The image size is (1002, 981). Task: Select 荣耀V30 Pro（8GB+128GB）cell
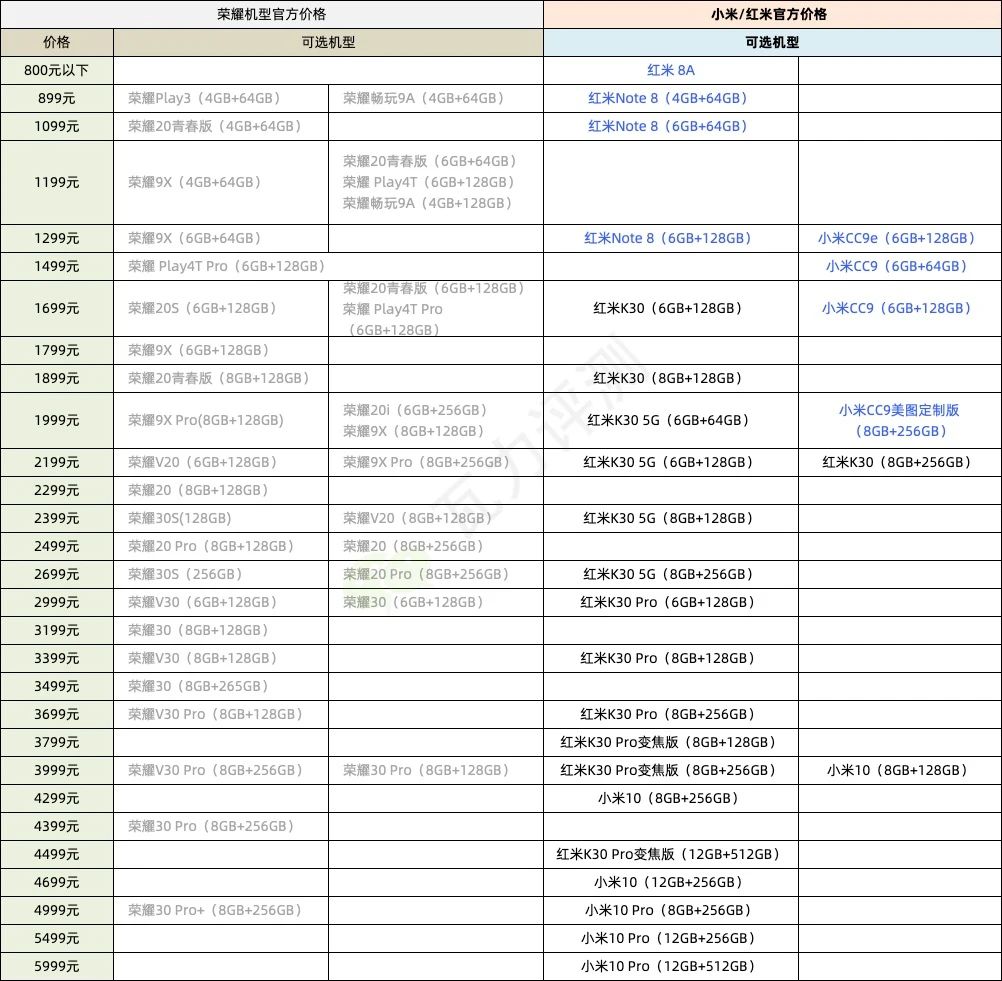221,715
